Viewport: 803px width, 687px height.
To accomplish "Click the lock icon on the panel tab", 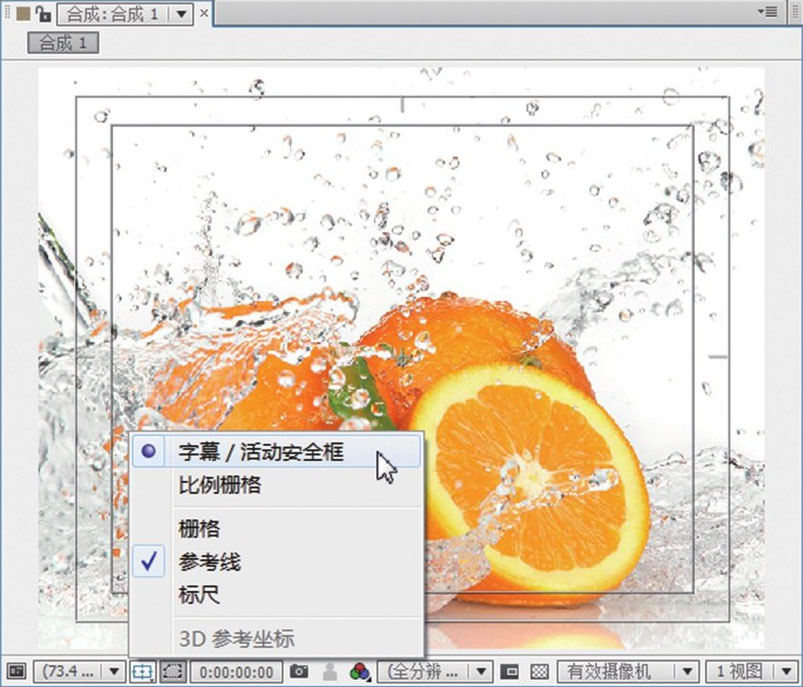I will click(44, 14).
